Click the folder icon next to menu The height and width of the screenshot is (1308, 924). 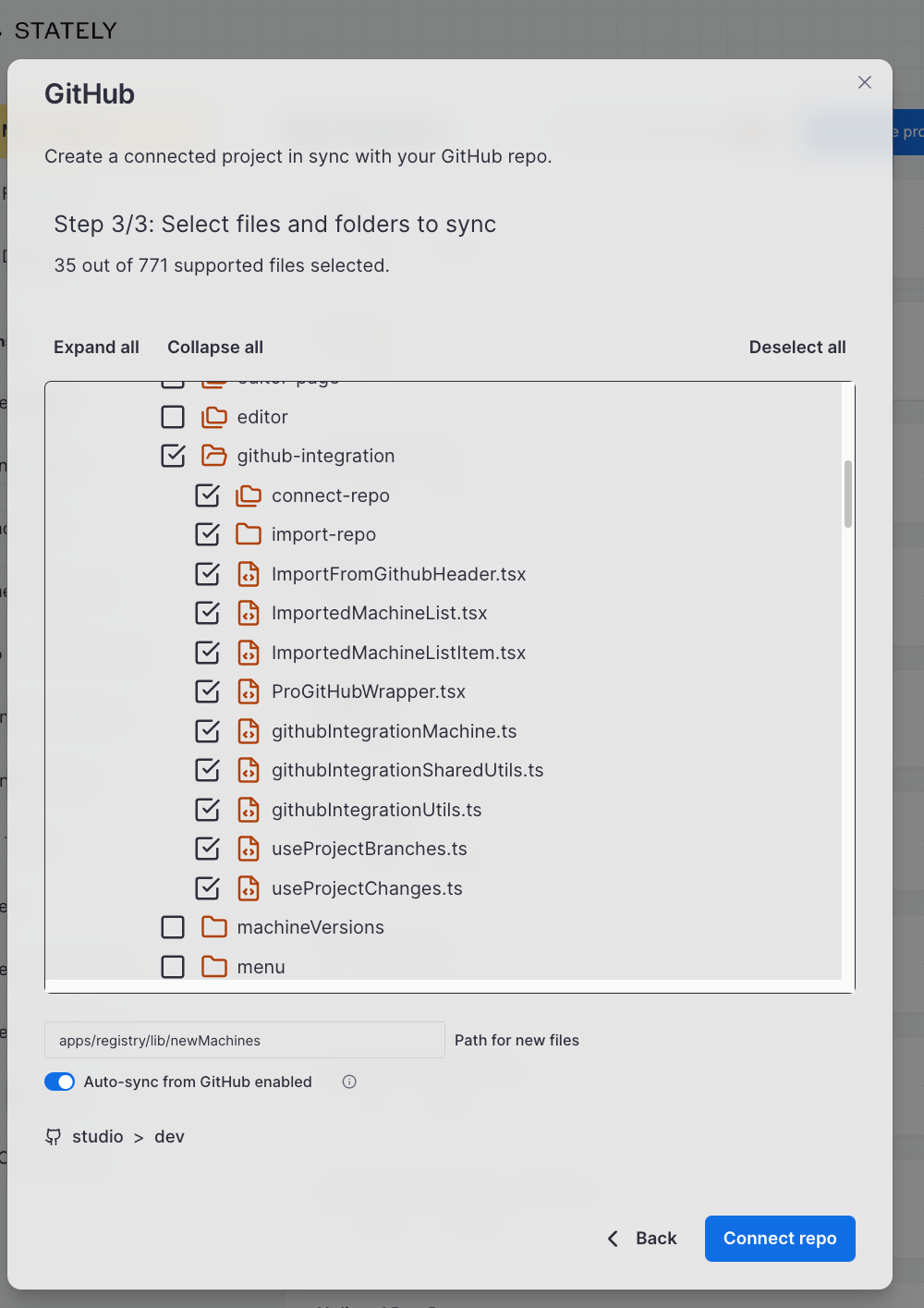point(213,967)
